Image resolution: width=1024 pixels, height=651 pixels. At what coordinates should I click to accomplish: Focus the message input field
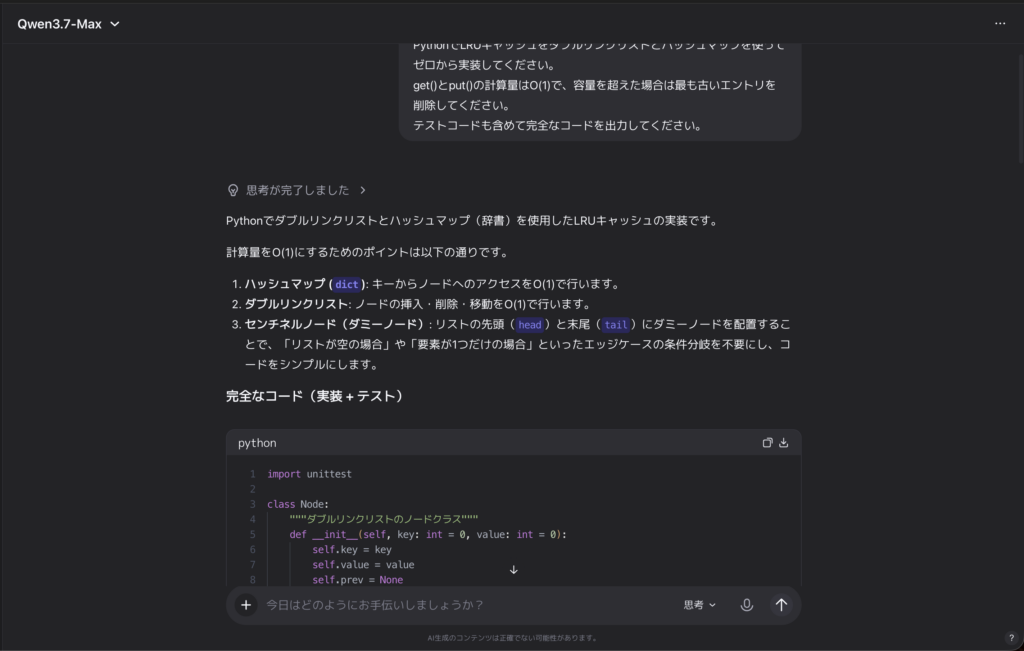coord(467,605)
